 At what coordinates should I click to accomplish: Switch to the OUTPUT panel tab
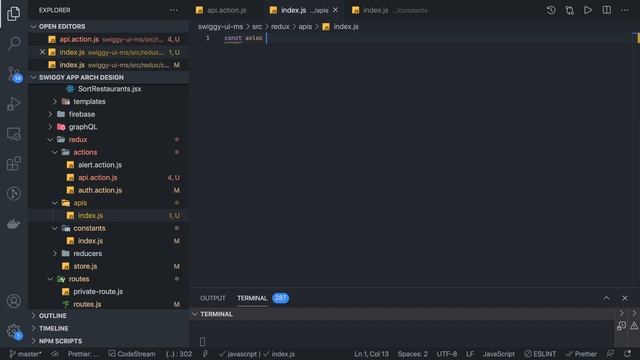(213, 298)
